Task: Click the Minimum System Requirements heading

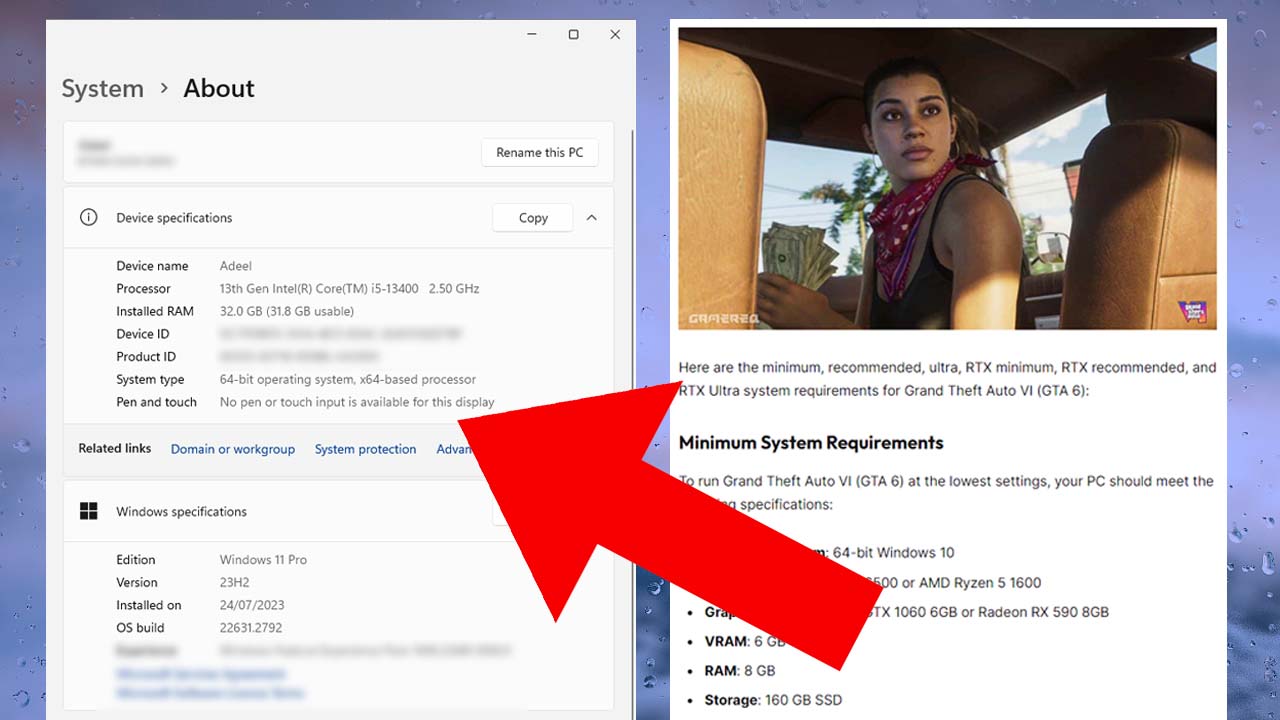Action: pyautogui.click(x=810, y=442)
